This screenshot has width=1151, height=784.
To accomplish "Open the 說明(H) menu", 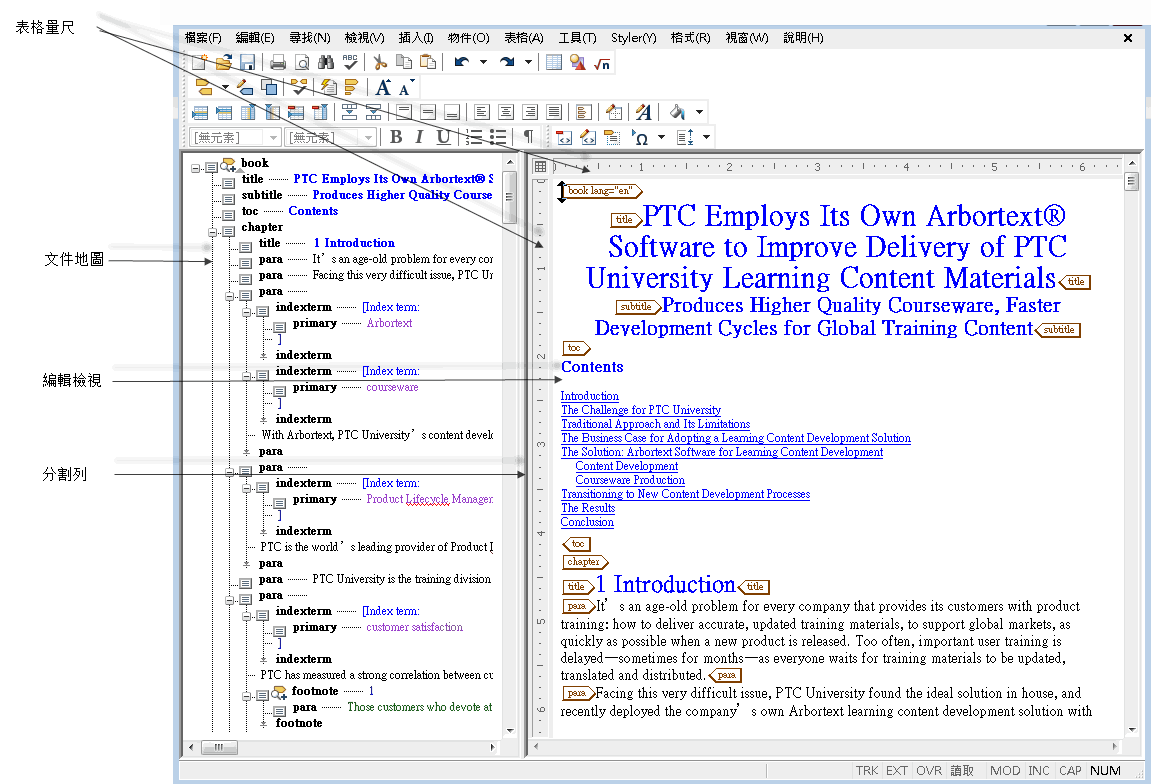I will pyautogui.click(x=803, y=37).
